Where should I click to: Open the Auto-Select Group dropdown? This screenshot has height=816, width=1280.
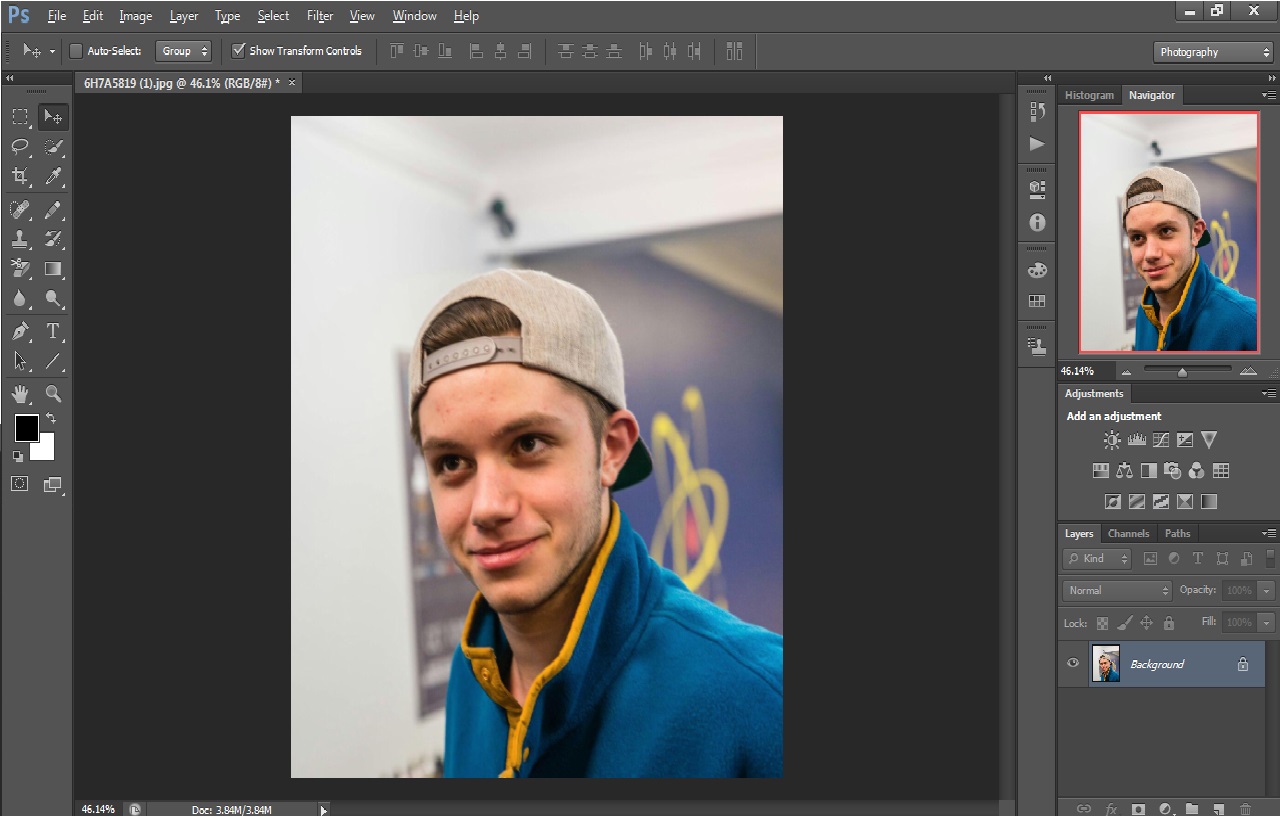click(183, 51)
